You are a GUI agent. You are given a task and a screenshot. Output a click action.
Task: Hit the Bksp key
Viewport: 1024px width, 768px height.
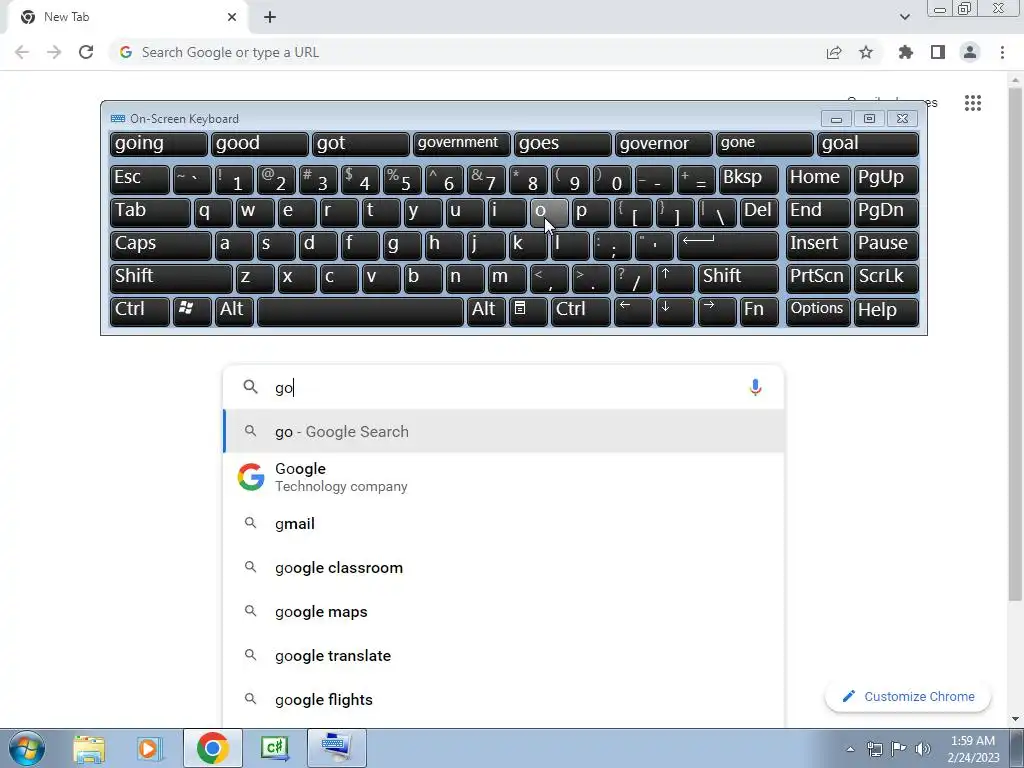(749, 180)
